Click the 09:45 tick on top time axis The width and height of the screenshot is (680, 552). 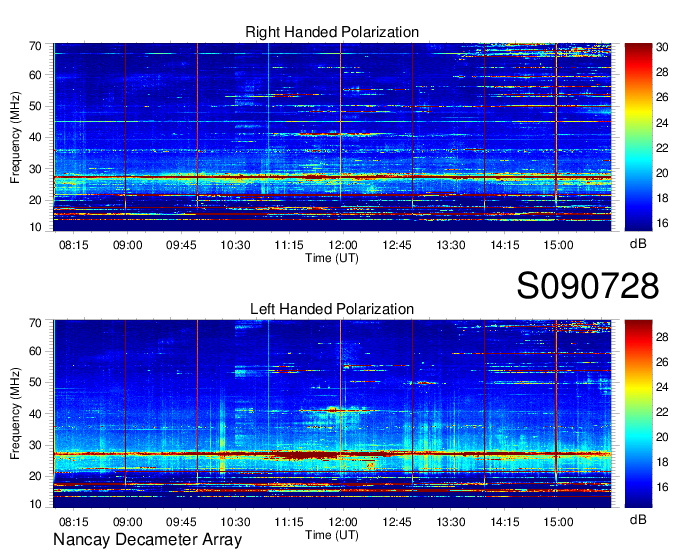[181, 245]
